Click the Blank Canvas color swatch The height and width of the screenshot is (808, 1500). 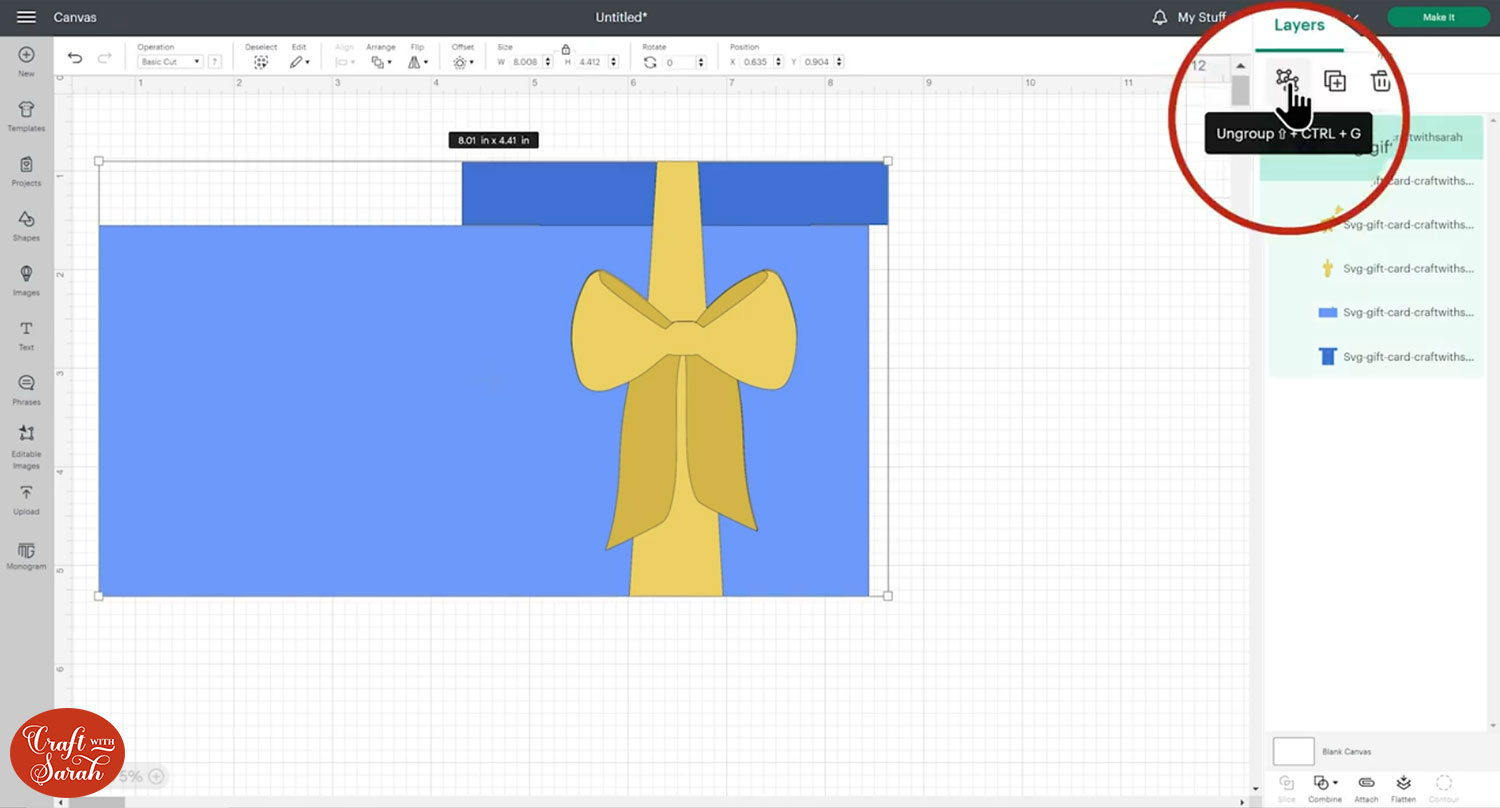pos(1293,751)
